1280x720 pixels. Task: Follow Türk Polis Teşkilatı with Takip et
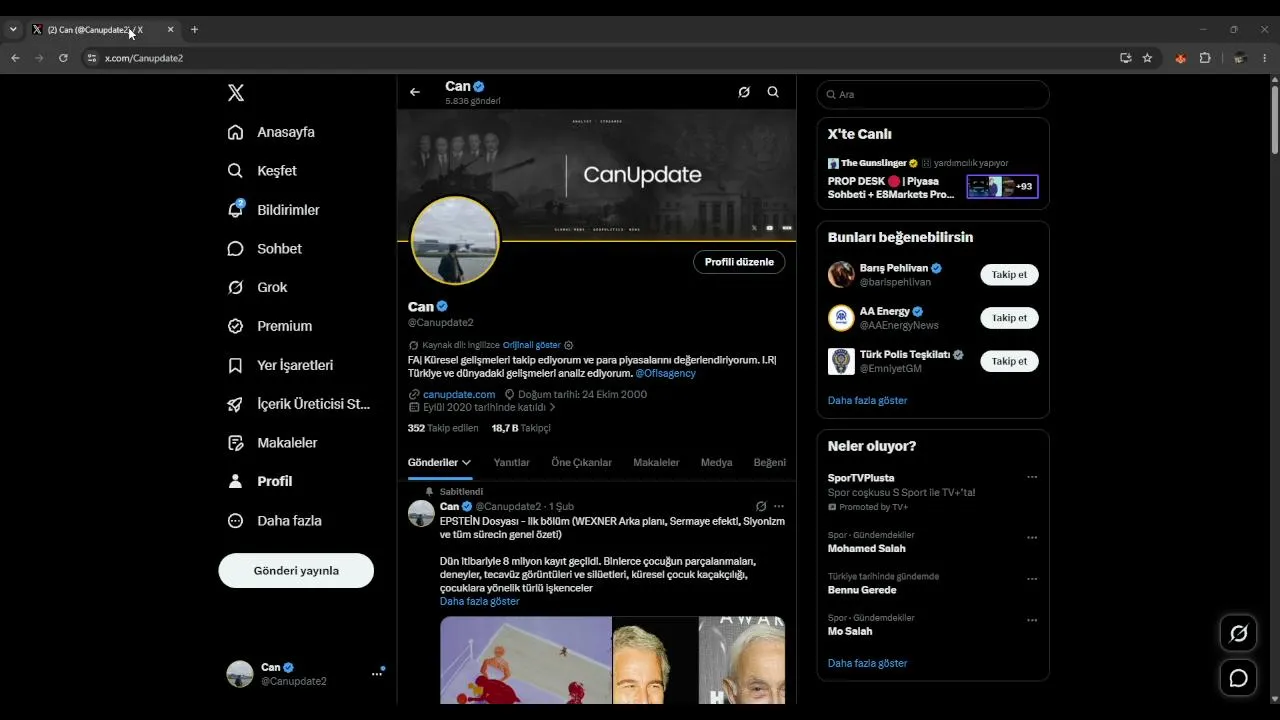coord(1009,361)
